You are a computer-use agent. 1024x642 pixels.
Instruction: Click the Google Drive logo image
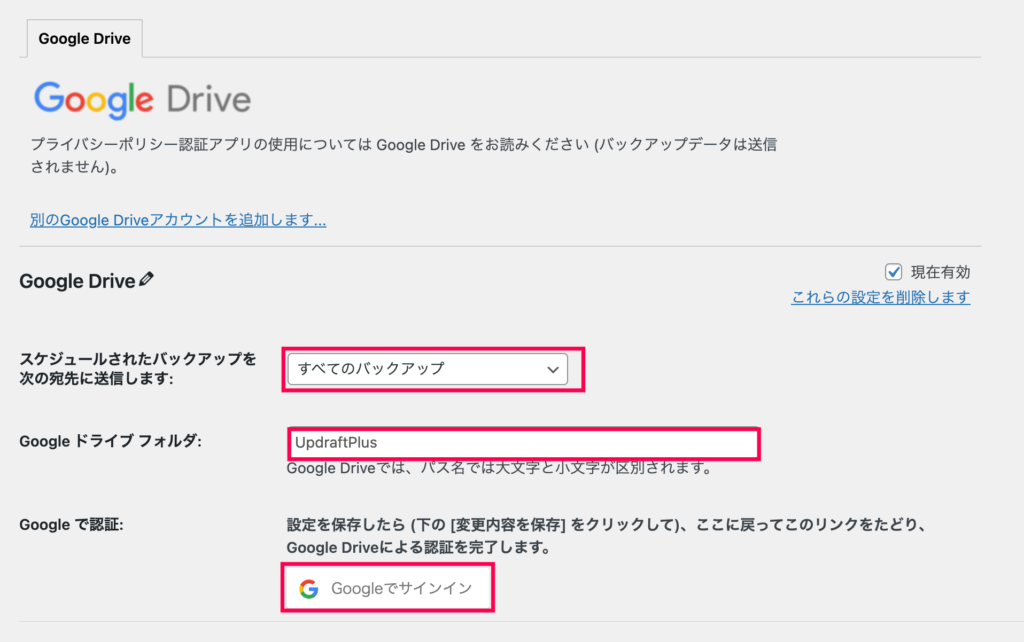[142, 100]
